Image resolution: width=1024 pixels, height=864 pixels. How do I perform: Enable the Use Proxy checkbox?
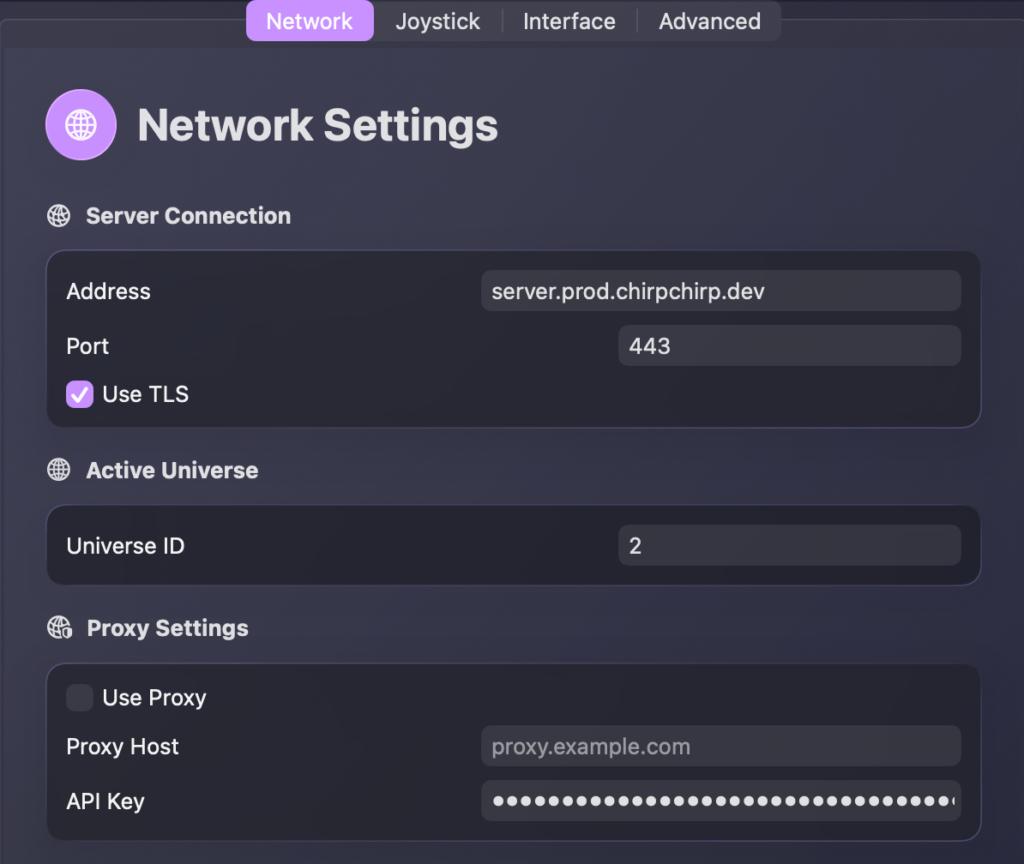point(80,698)
